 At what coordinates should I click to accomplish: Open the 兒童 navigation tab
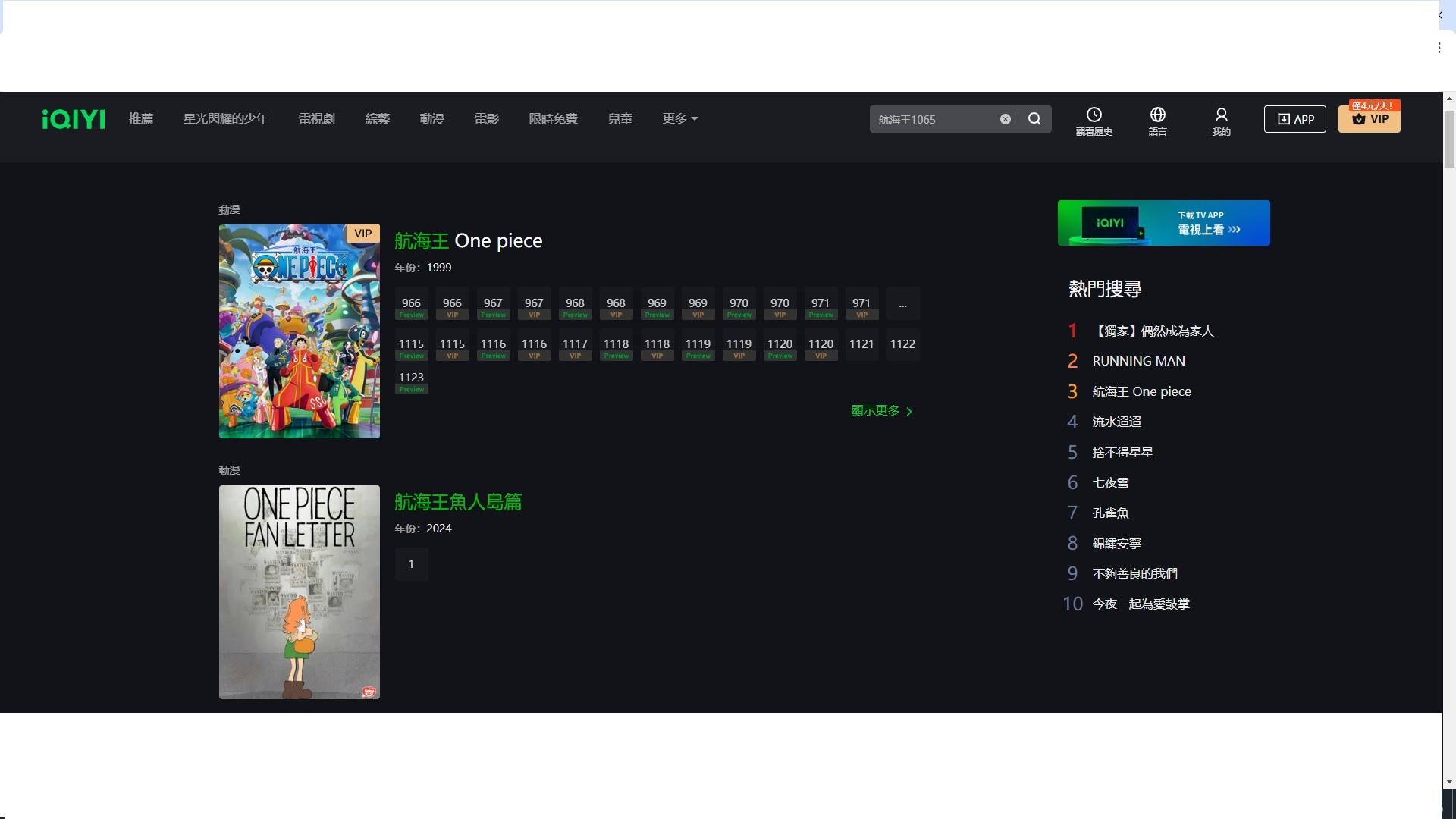click(x=620, y=119)
